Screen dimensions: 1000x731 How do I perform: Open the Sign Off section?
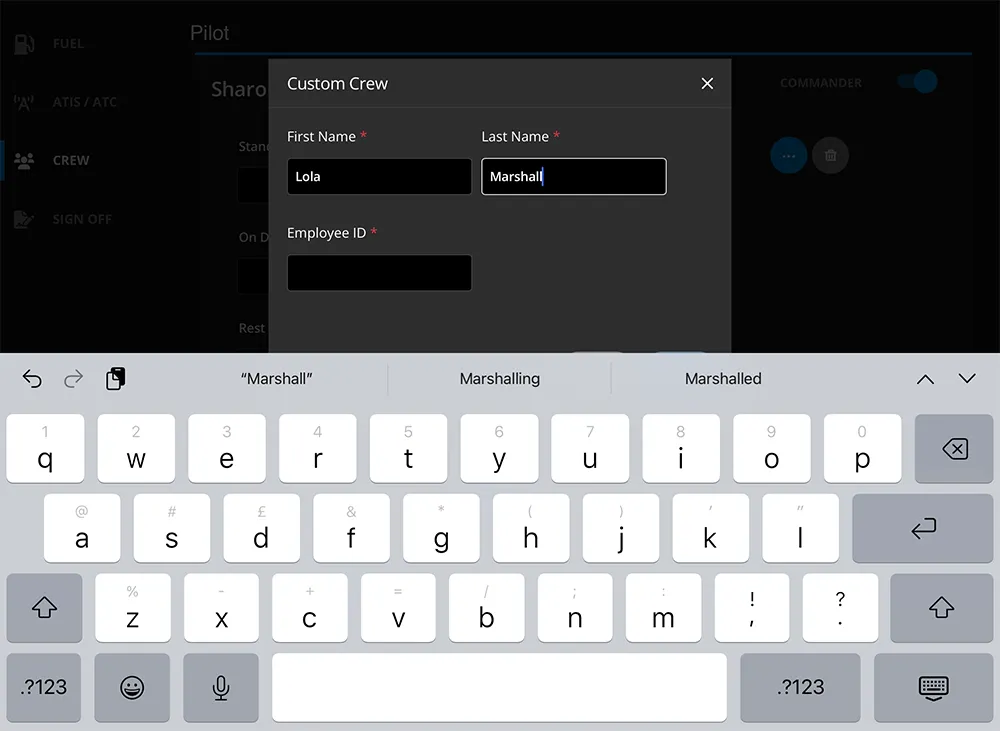65,219
